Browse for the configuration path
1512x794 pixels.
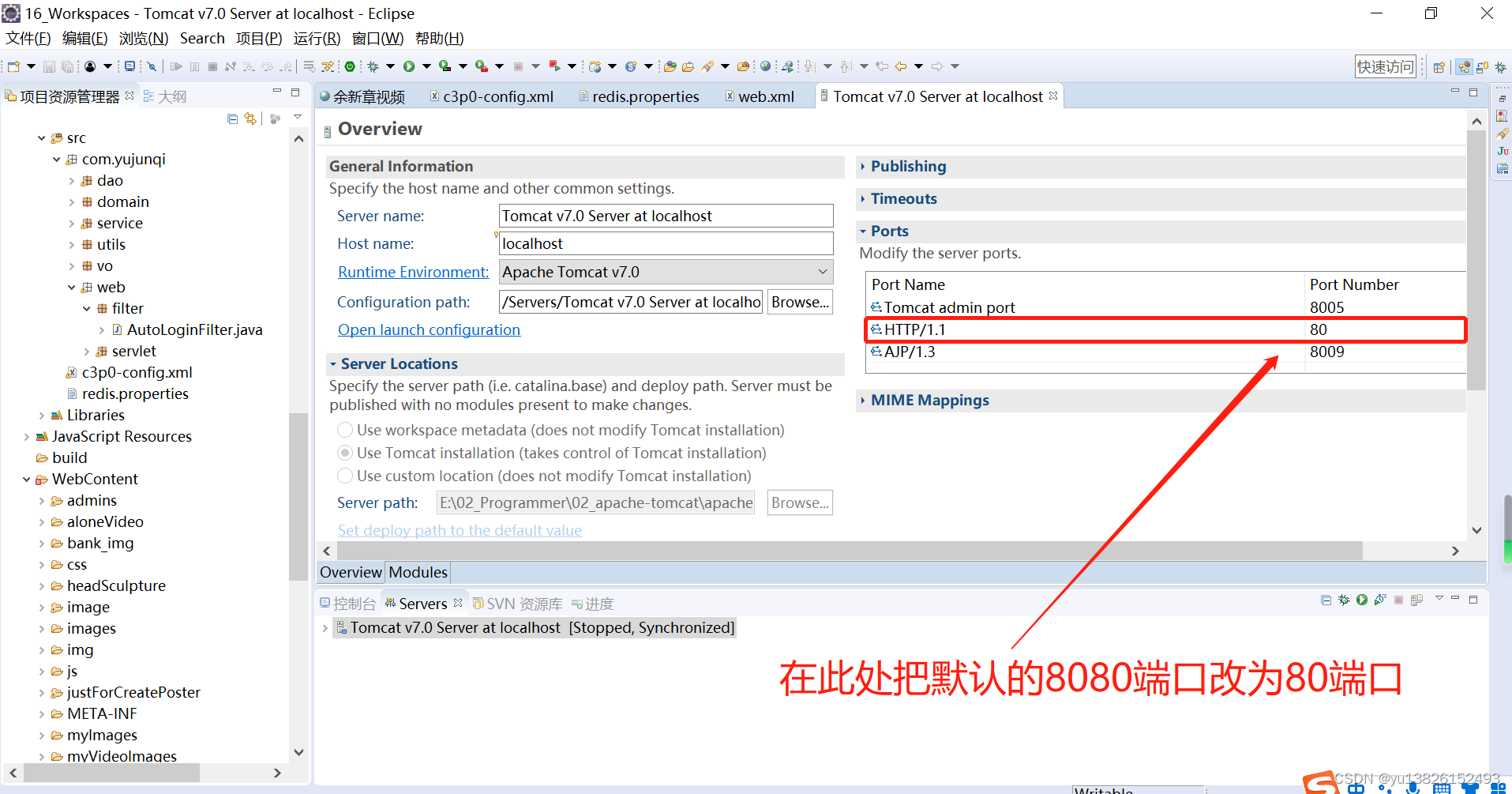point(799,302)
